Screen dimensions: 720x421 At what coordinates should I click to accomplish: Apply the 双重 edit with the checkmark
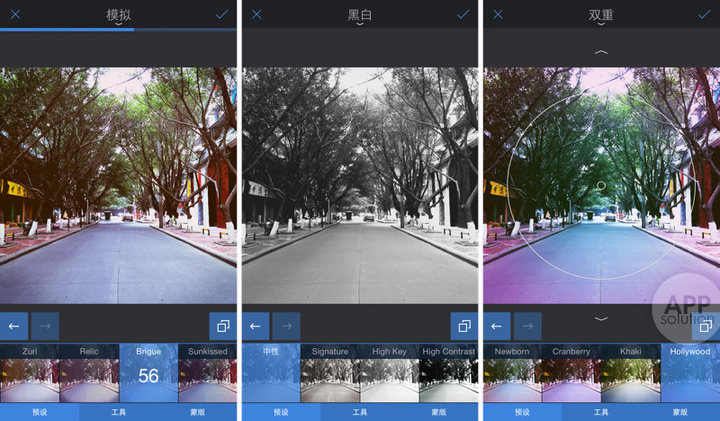coord(704,14)
